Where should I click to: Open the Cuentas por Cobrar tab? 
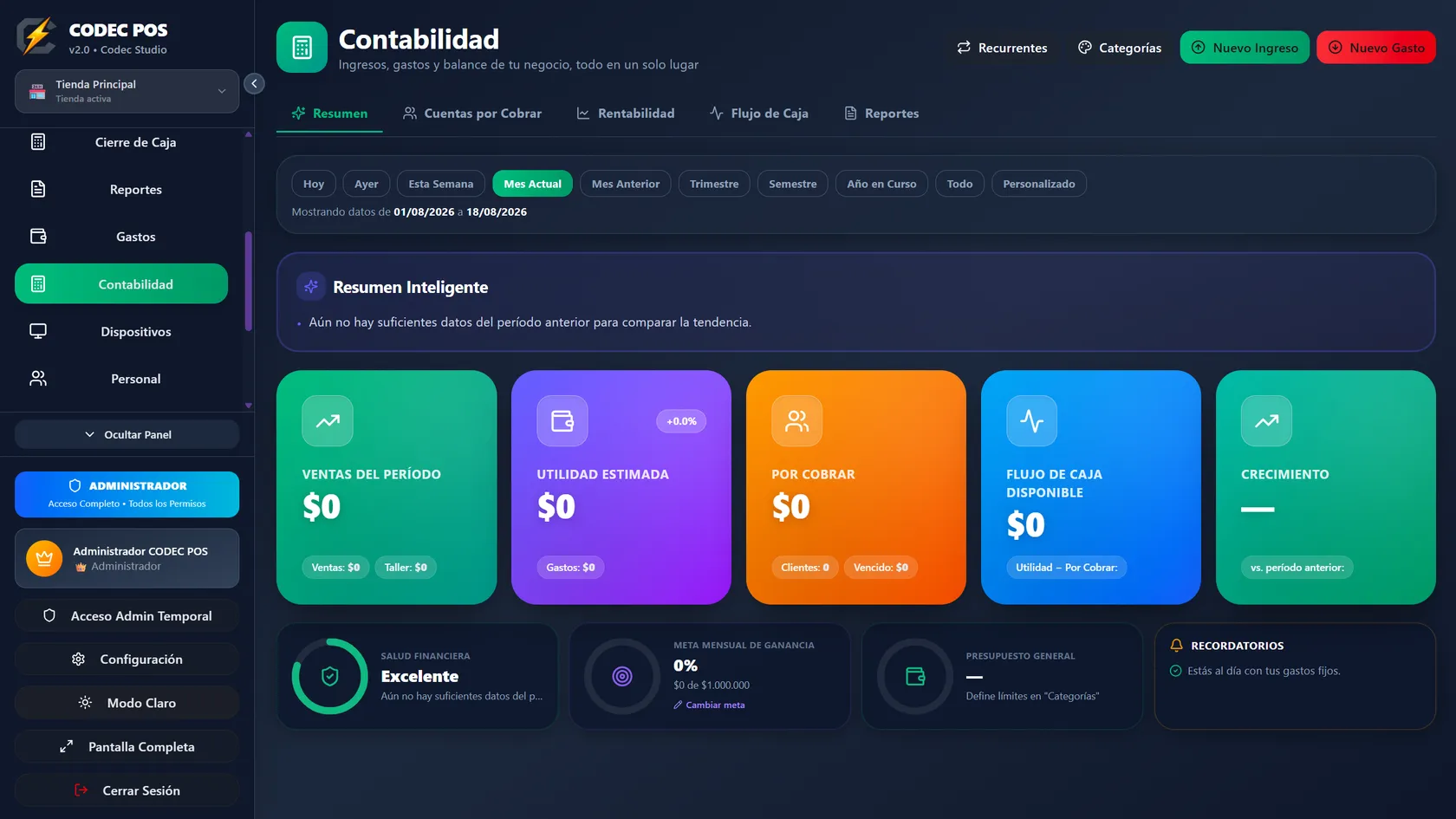(x=472, y=114)
